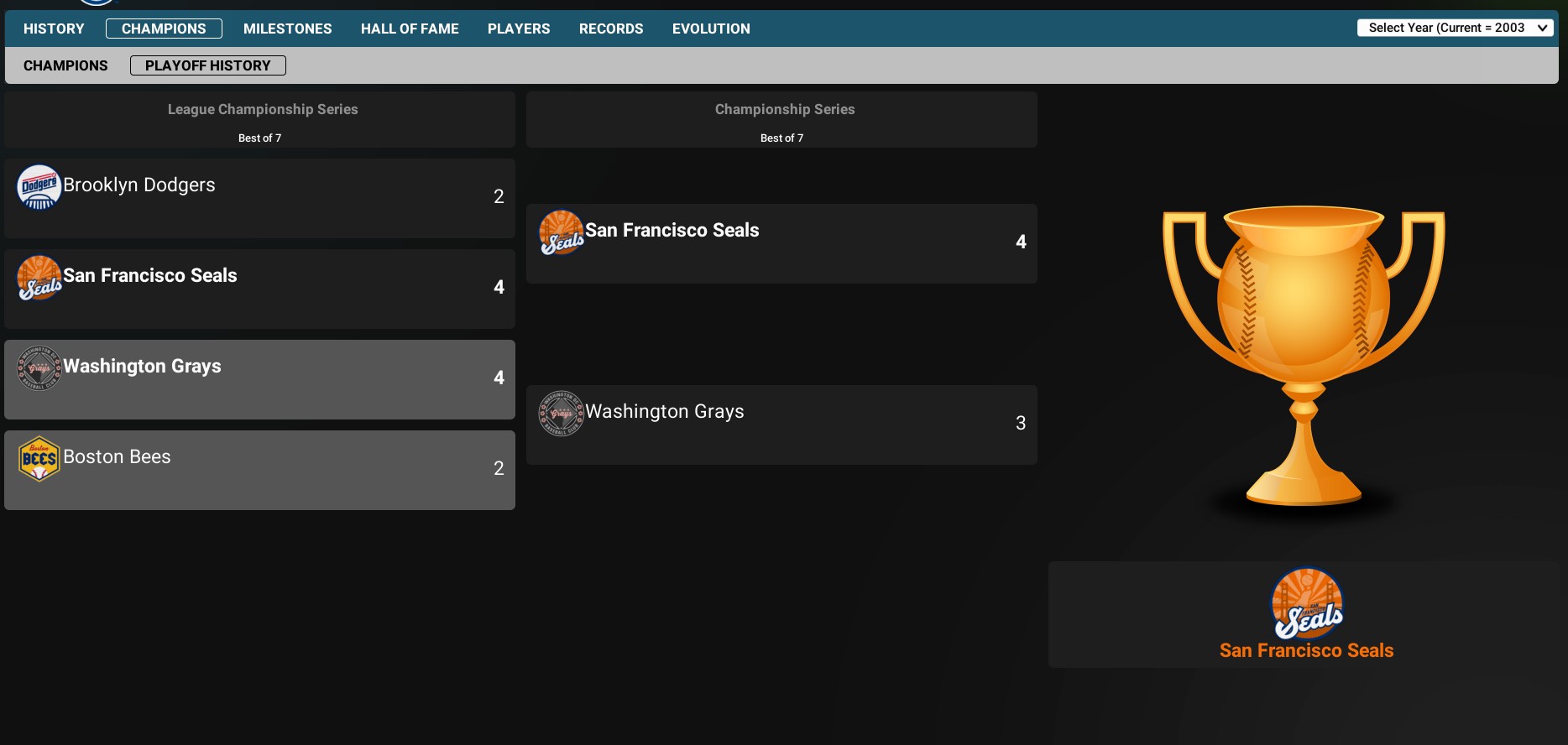Click Best of 7 under Championship Series
Screen dimensions: 1568x745
[x=782, y=138]
